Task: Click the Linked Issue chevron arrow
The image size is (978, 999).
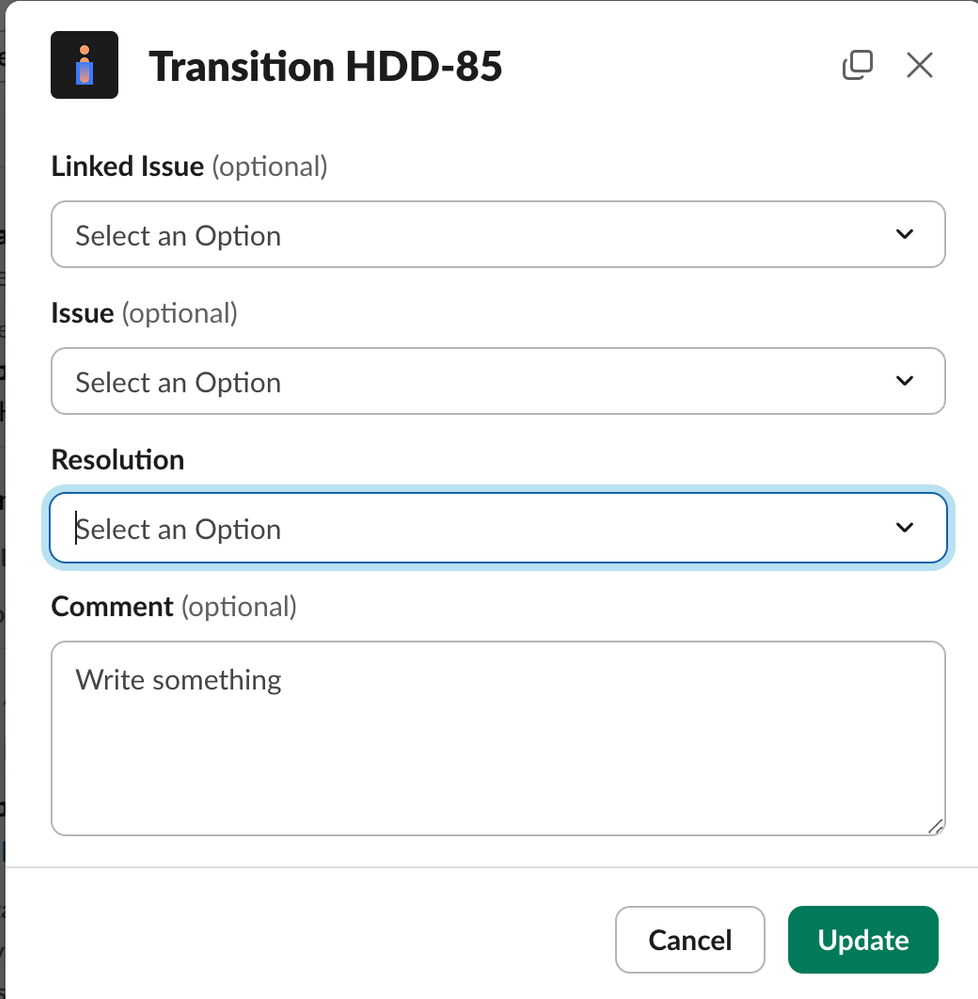Action: 905,235
